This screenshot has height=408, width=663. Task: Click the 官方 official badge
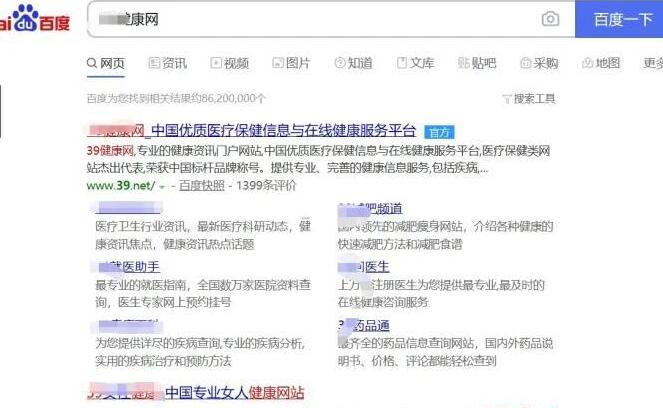438,131
